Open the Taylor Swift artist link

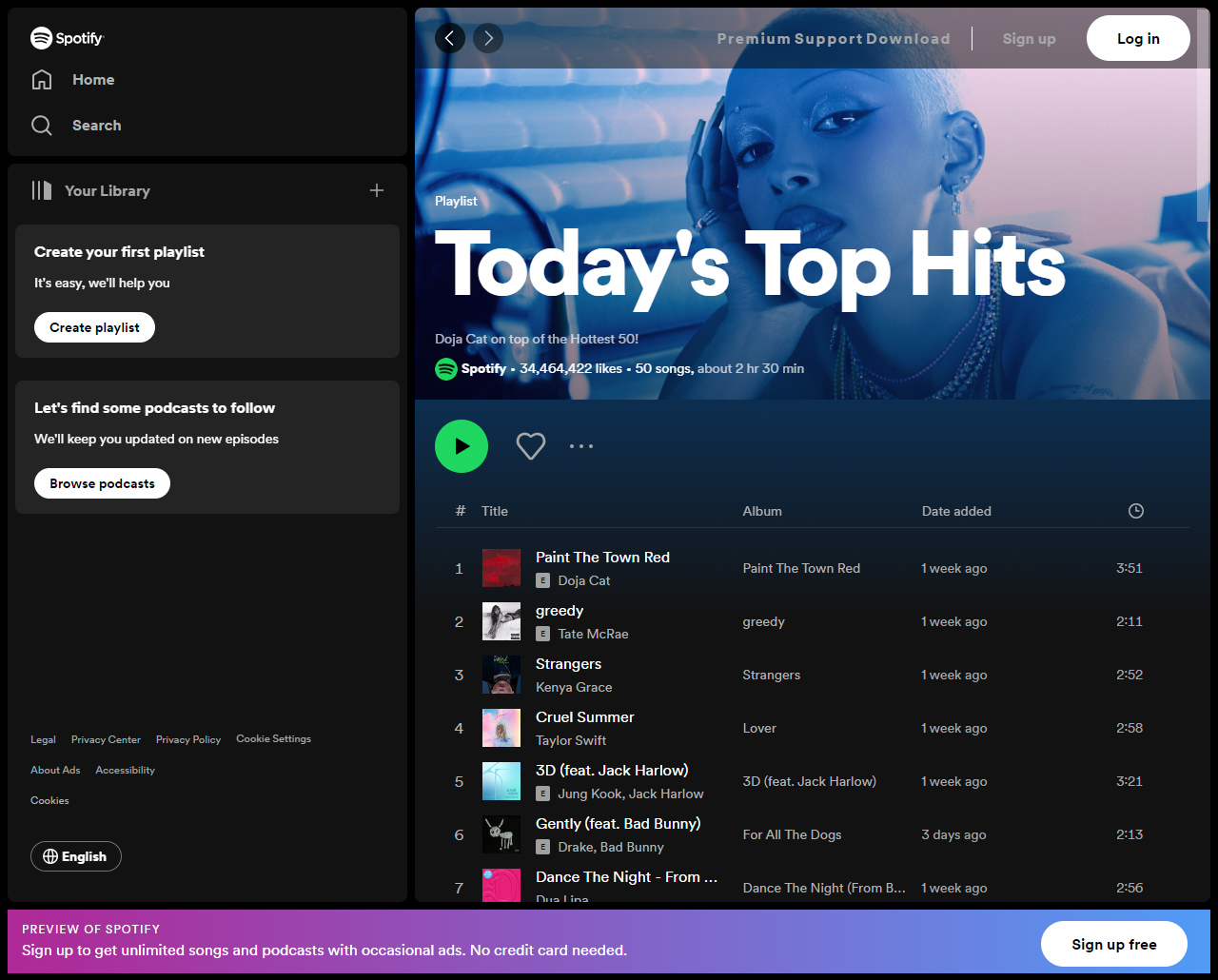(x=571, y=740)
